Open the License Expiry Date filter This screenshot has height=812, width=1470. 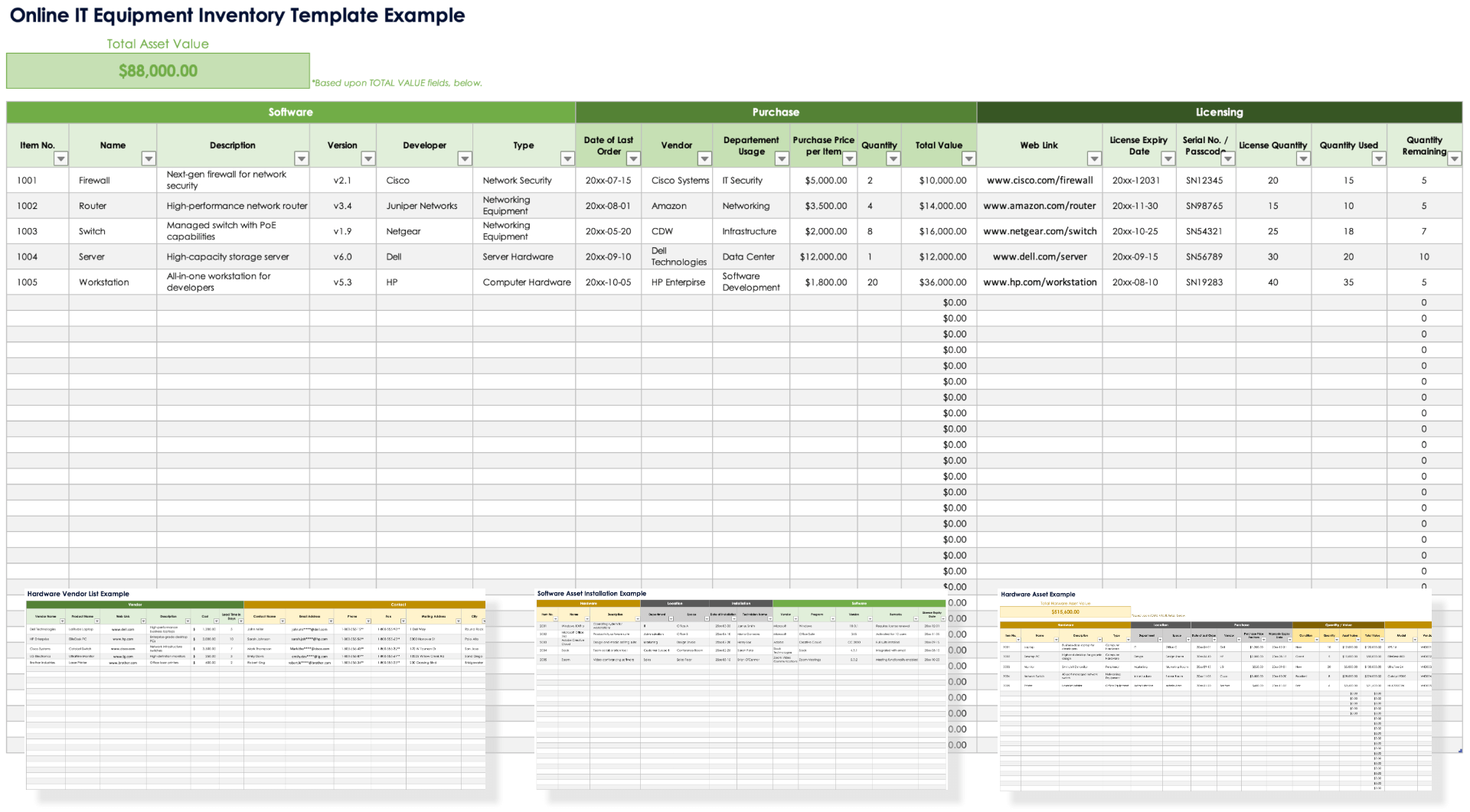coord(1168,158)
